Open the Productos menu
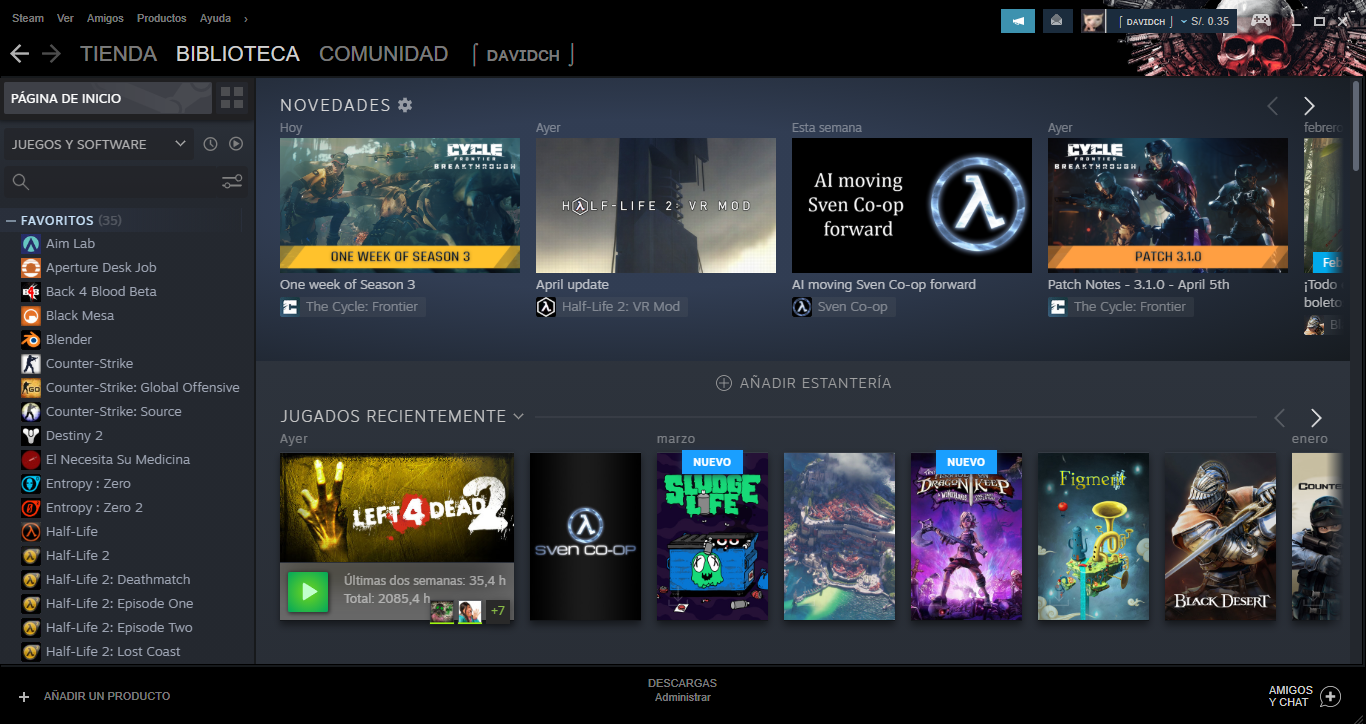The width and height of the screenshot is (1366, 724). pyautogui.click(x=161, y=18)
